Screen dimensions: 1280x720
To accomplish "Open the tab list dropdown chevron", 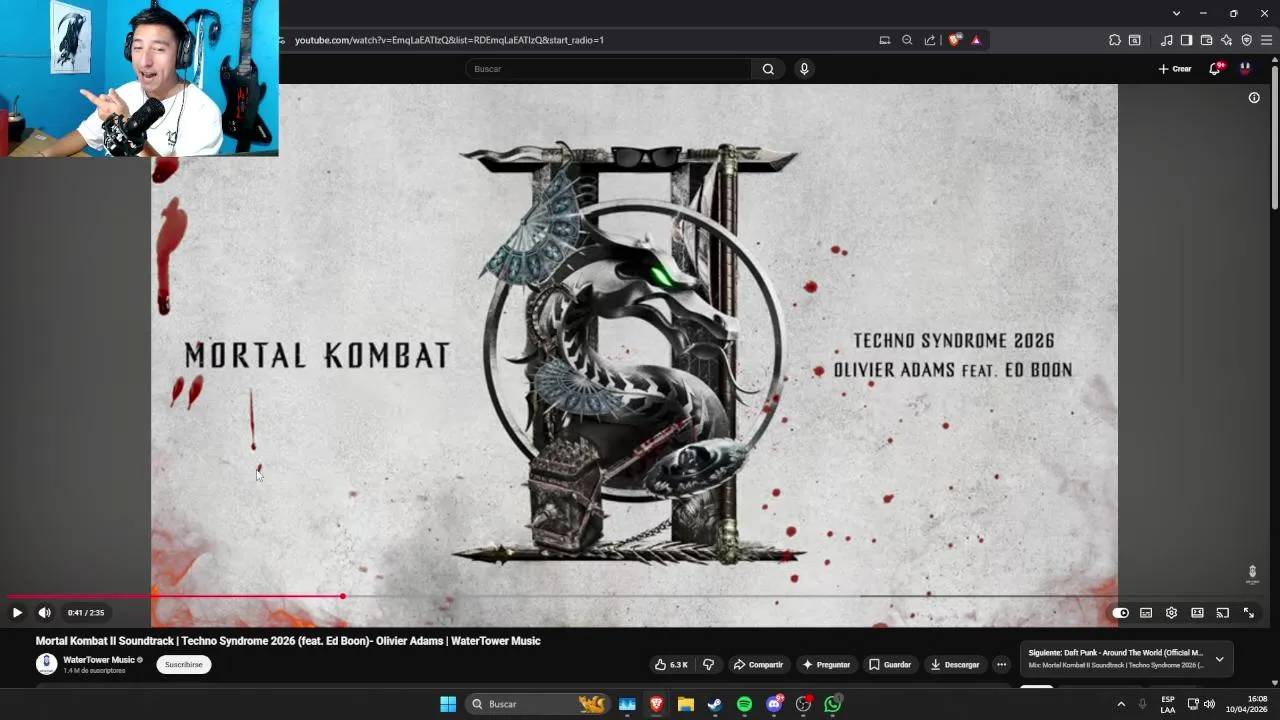I will [x=1176, y=13].
